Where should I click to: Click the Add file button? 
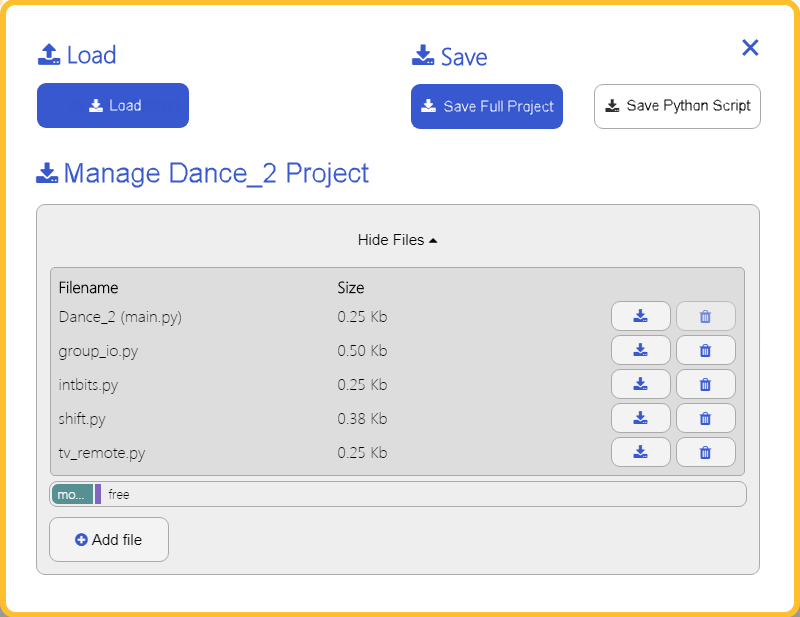coord(109,539)
